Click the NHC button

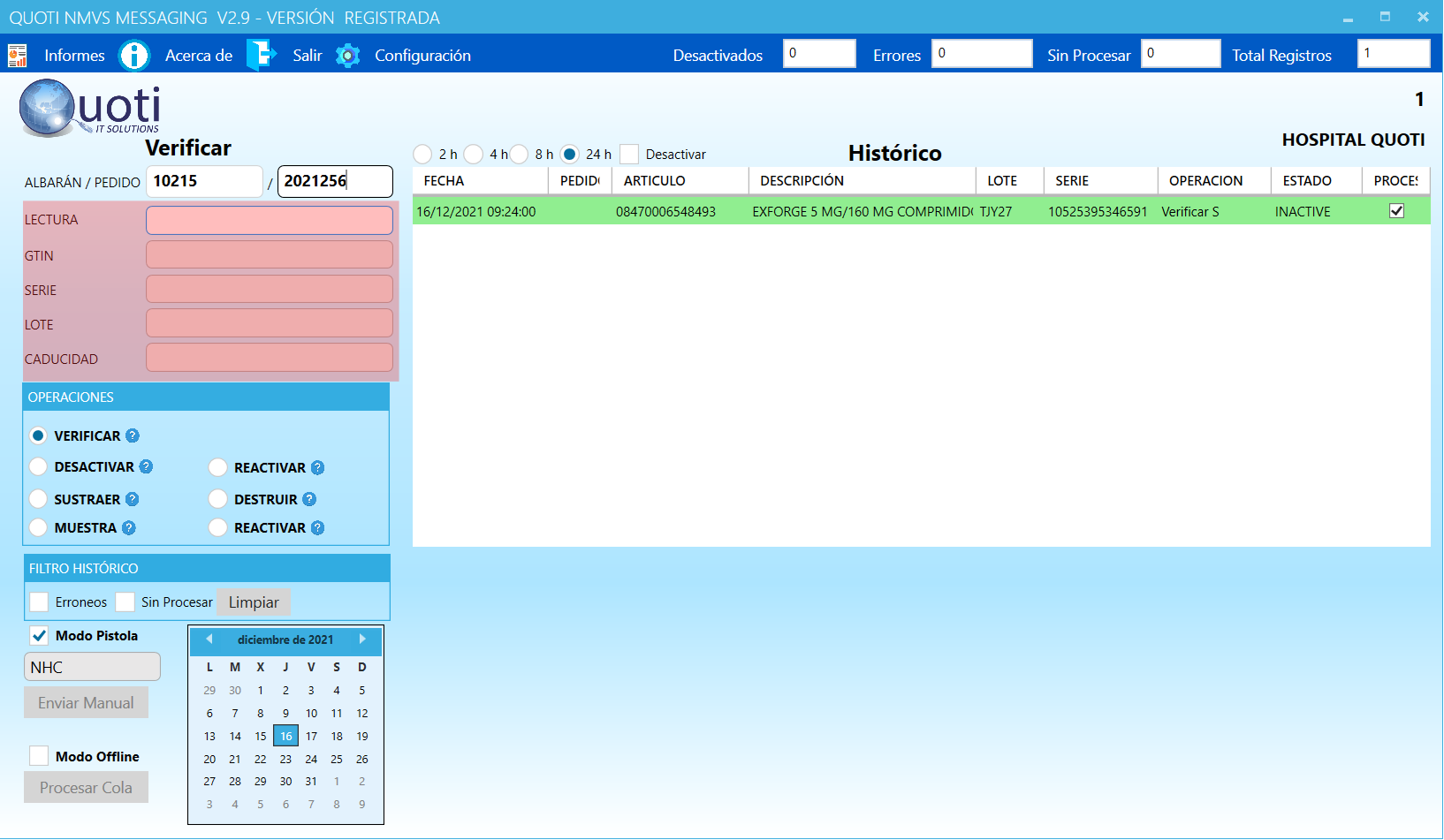[x=92, y=667]
